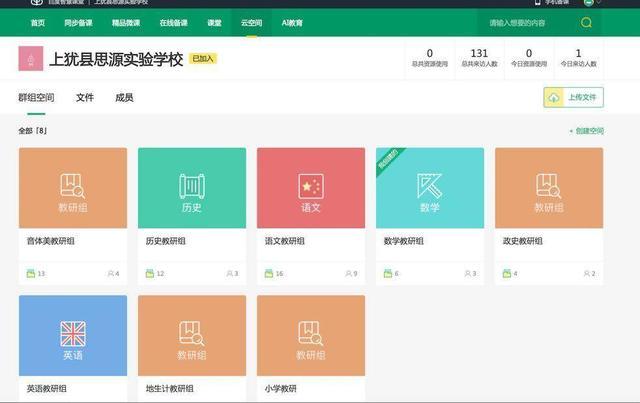Click file count icon under 历史教研组
640x403 pixels.
(150, 273)
